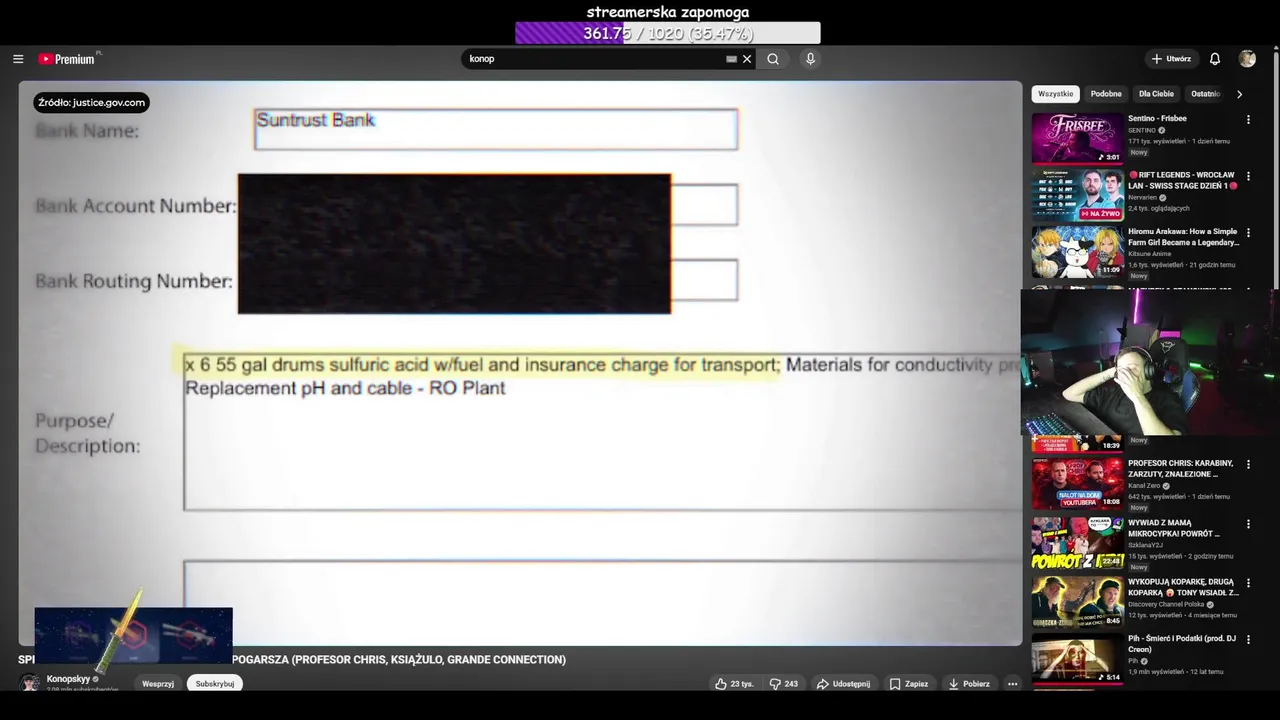The image size is (1280, 720).
Task: Open options menu for RIFT LEGENDS video
Action: coord(1248,177)
